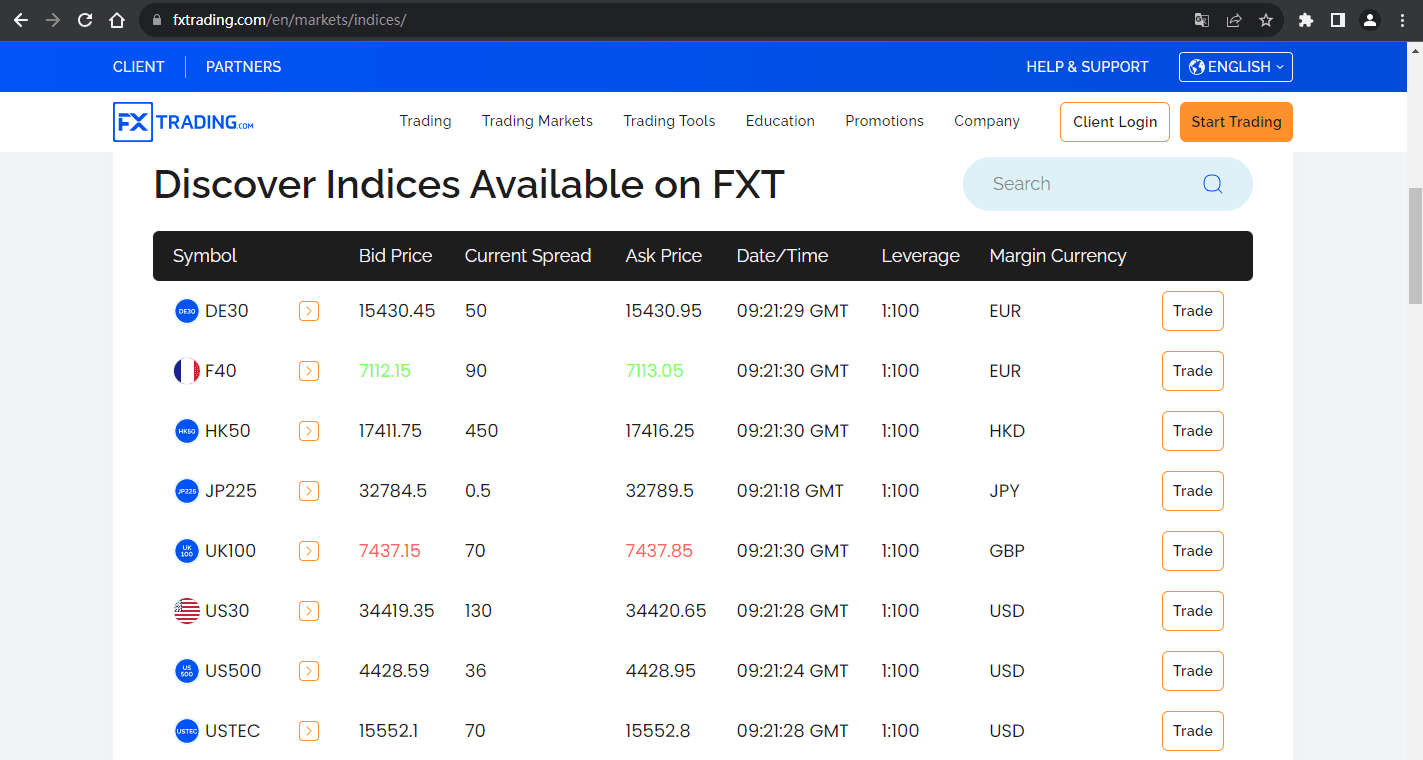View site security lock information
Viewport: 1423px width, 760px height.
point(155,20)
